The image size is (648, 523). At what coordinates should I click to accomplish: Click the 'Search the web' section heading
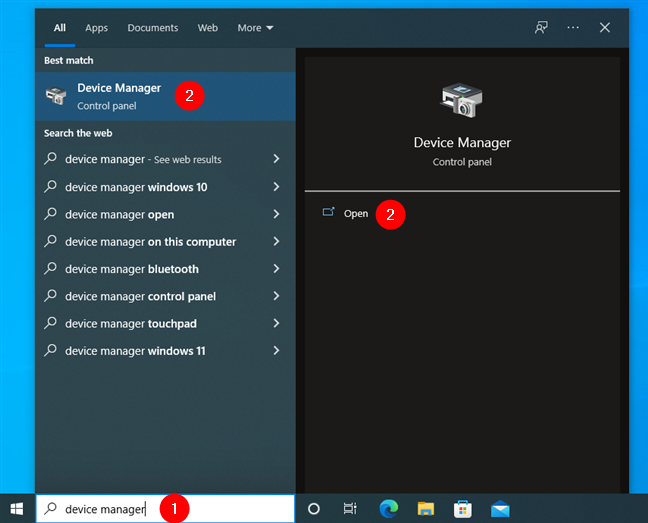tap(78, 133)
